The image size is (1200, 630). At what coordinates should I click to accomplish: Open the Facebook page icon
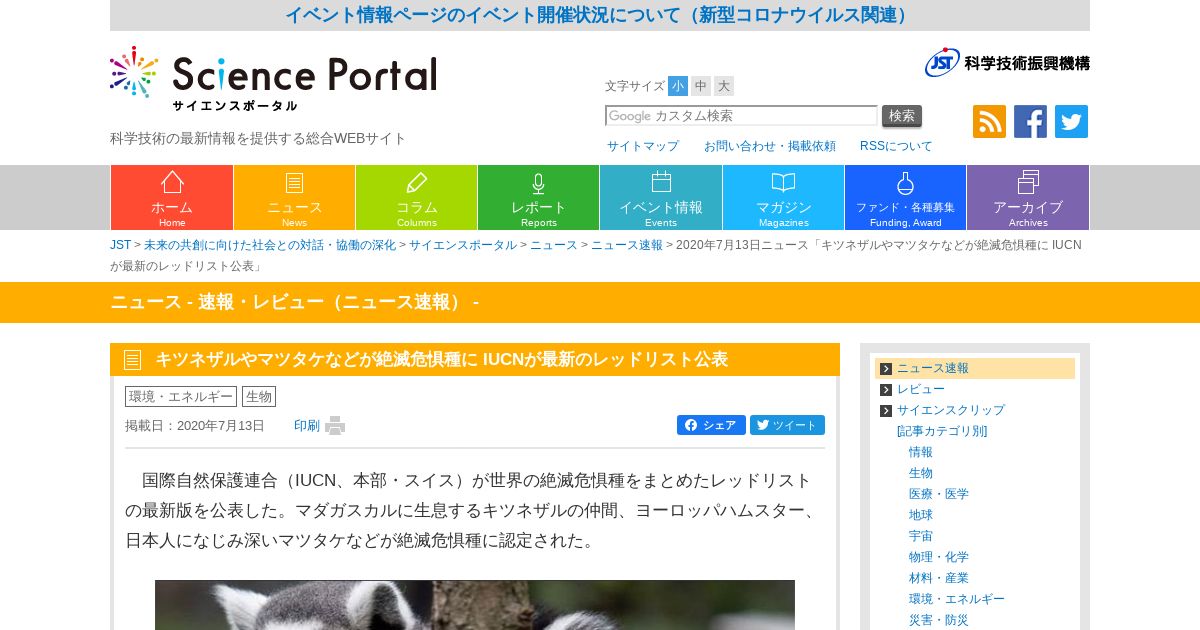tap(1030, 121)
